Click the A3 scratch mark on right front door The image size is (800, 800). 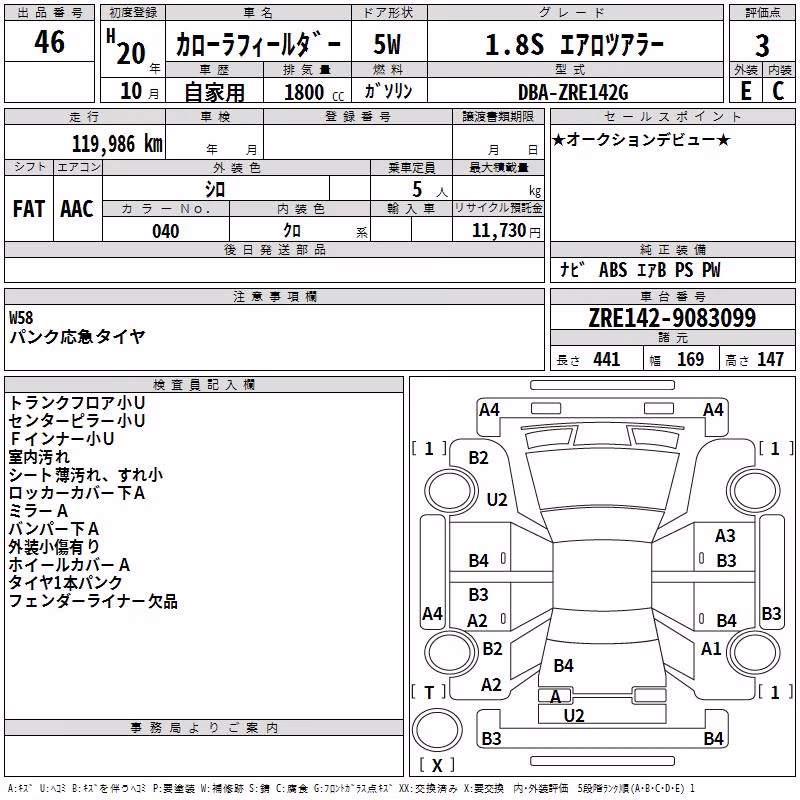[725, 536]
